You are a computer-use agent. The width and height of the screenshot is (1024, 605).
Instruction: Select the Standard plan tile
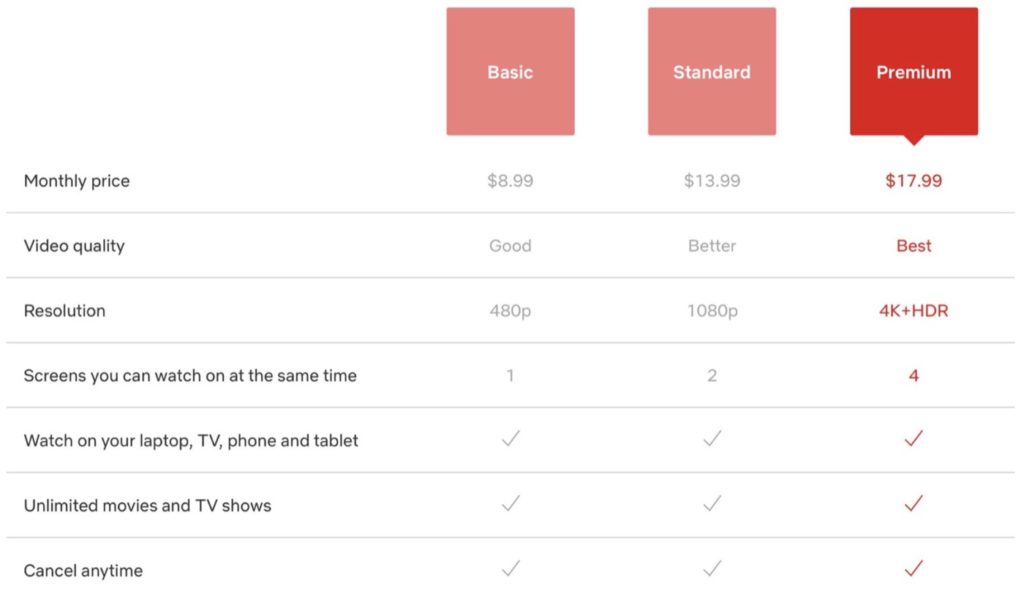pos(712,72)
